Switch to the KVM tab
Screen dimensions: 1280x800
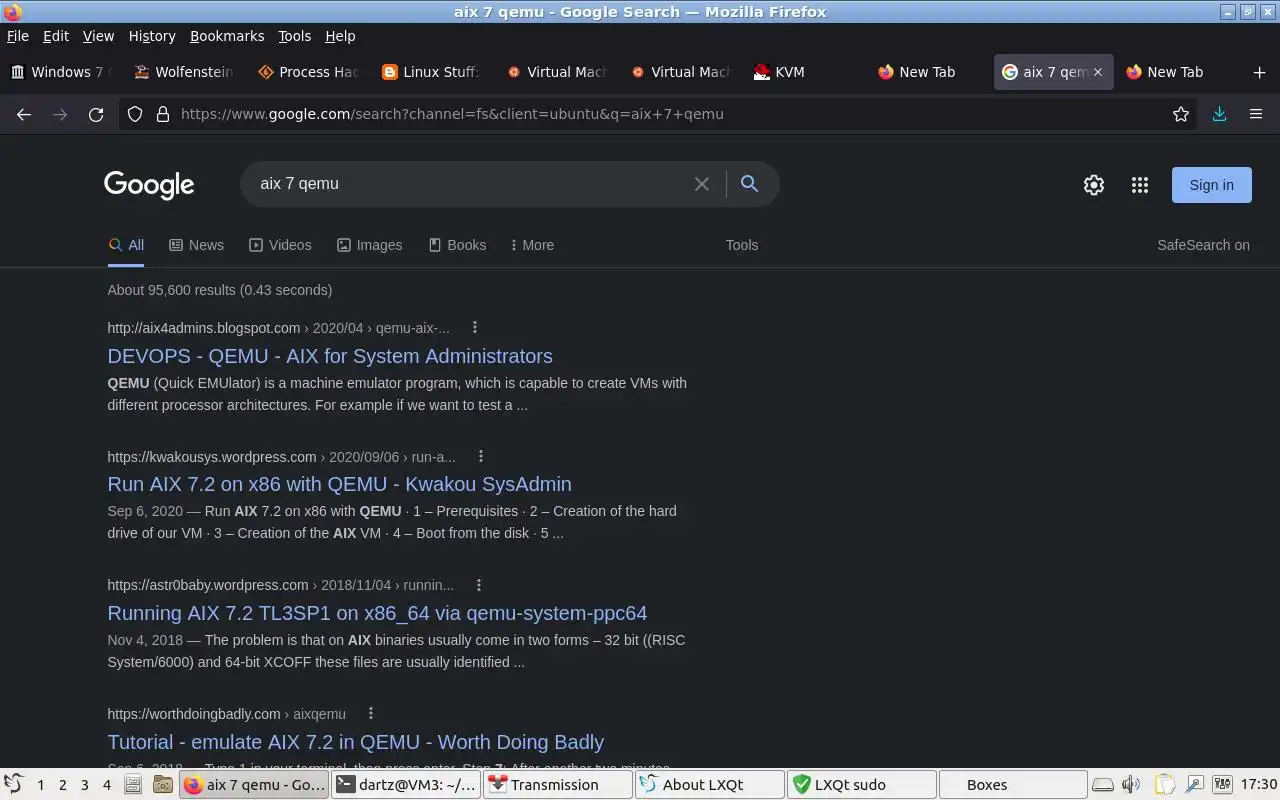click(x=804, y=72)
